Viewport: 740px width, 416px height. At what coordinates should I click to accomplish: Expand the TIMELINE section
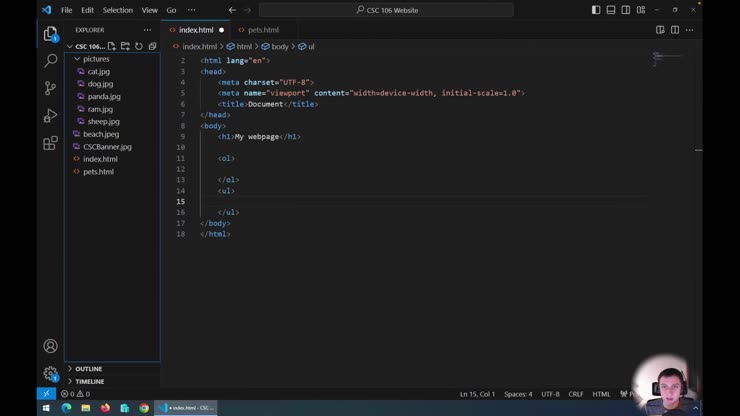click(x=89, y=381)
